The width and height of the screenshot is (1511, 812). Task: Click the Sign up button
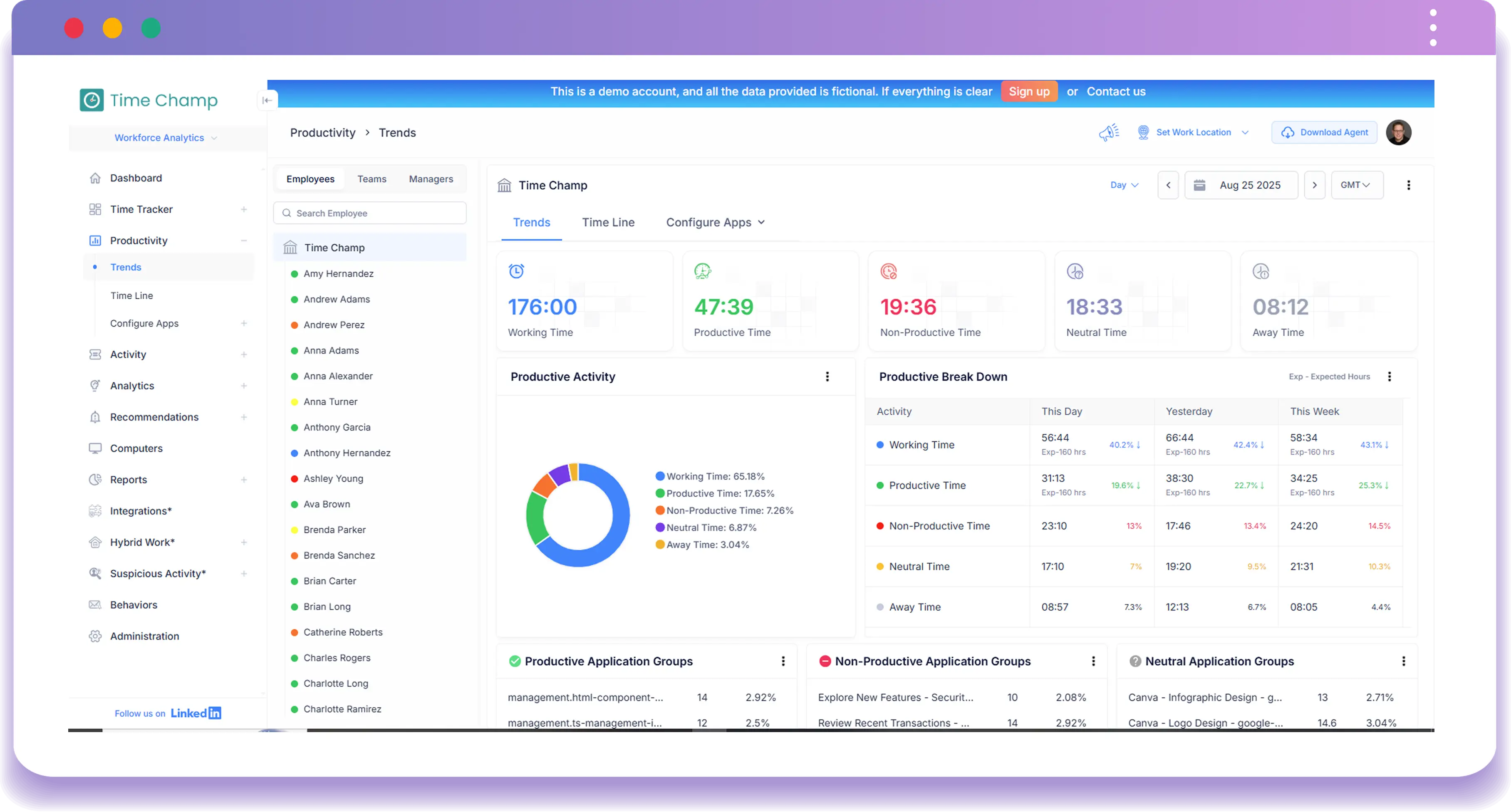1029,92
